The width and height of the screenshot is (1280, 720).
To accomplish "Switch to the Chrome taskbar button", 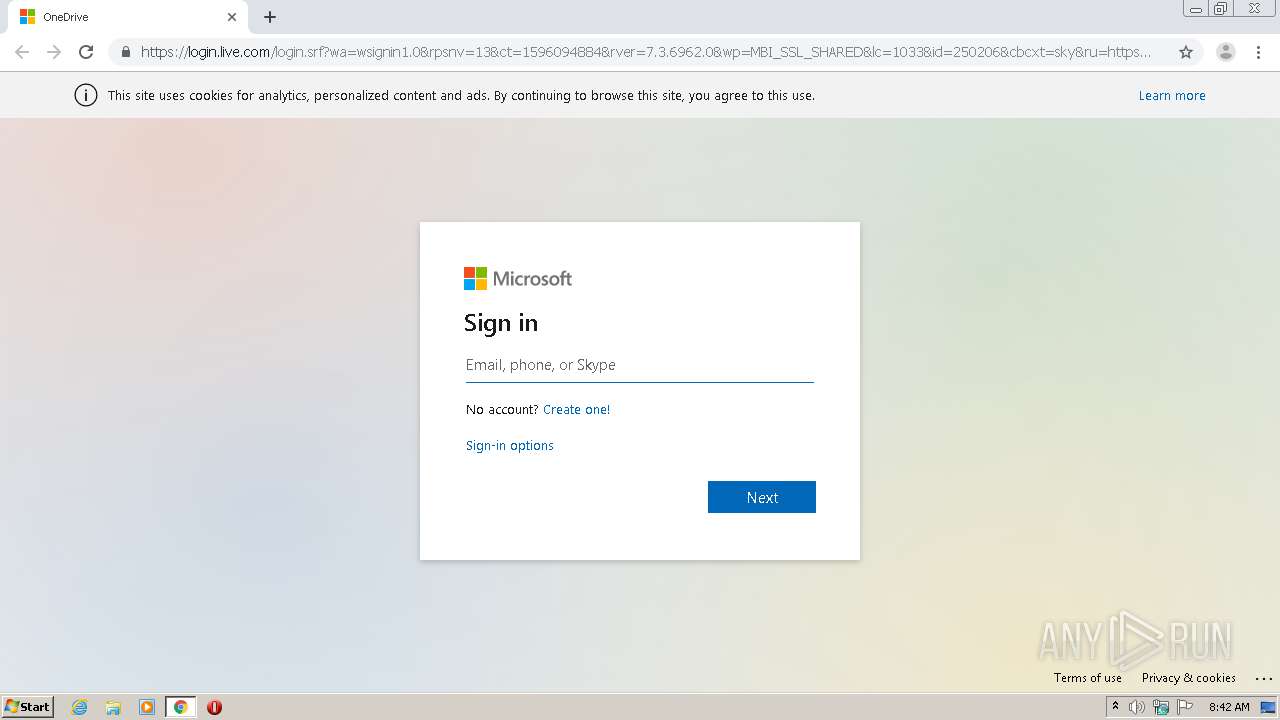I will click(180, 707).
